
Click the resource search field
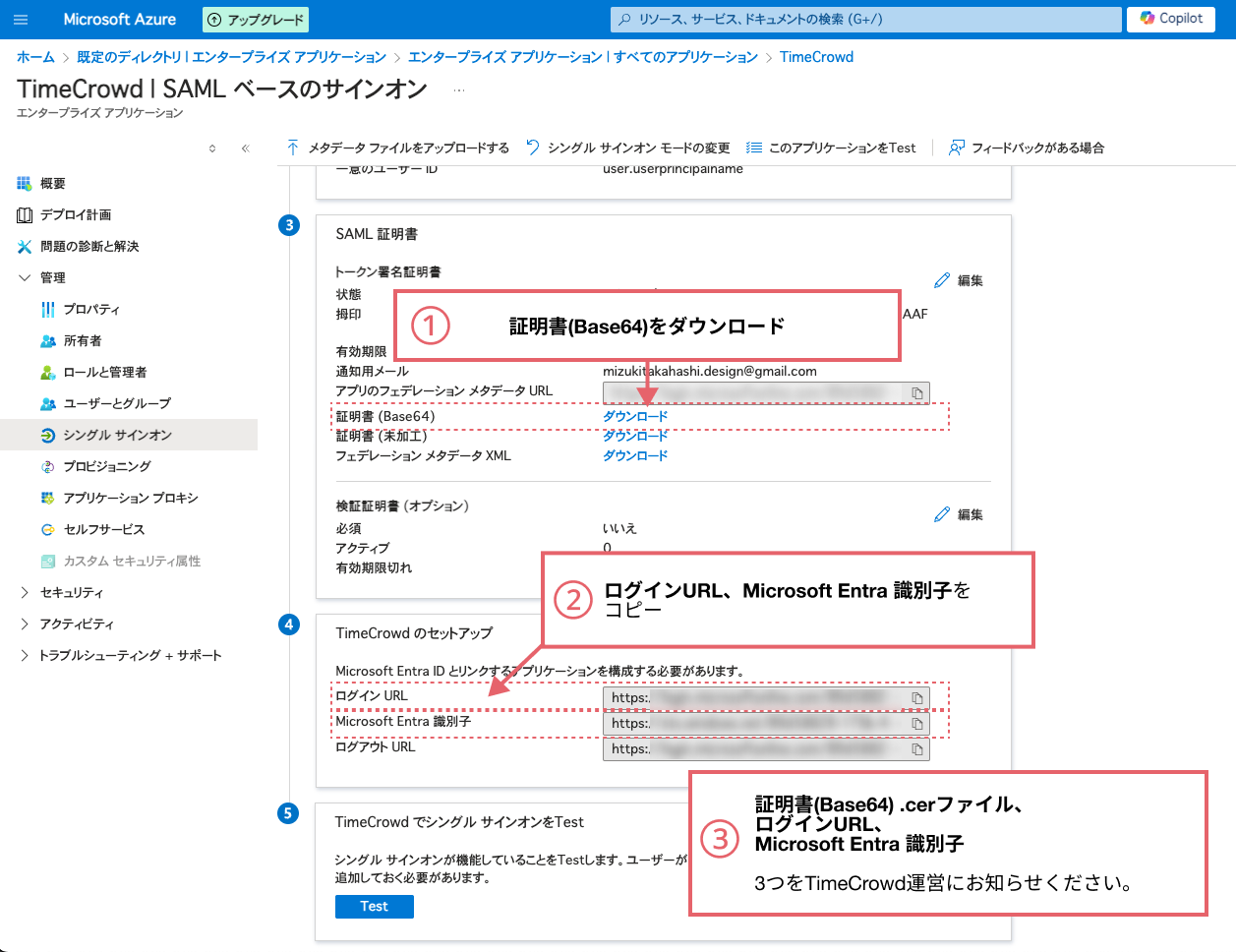pos(858,19)
